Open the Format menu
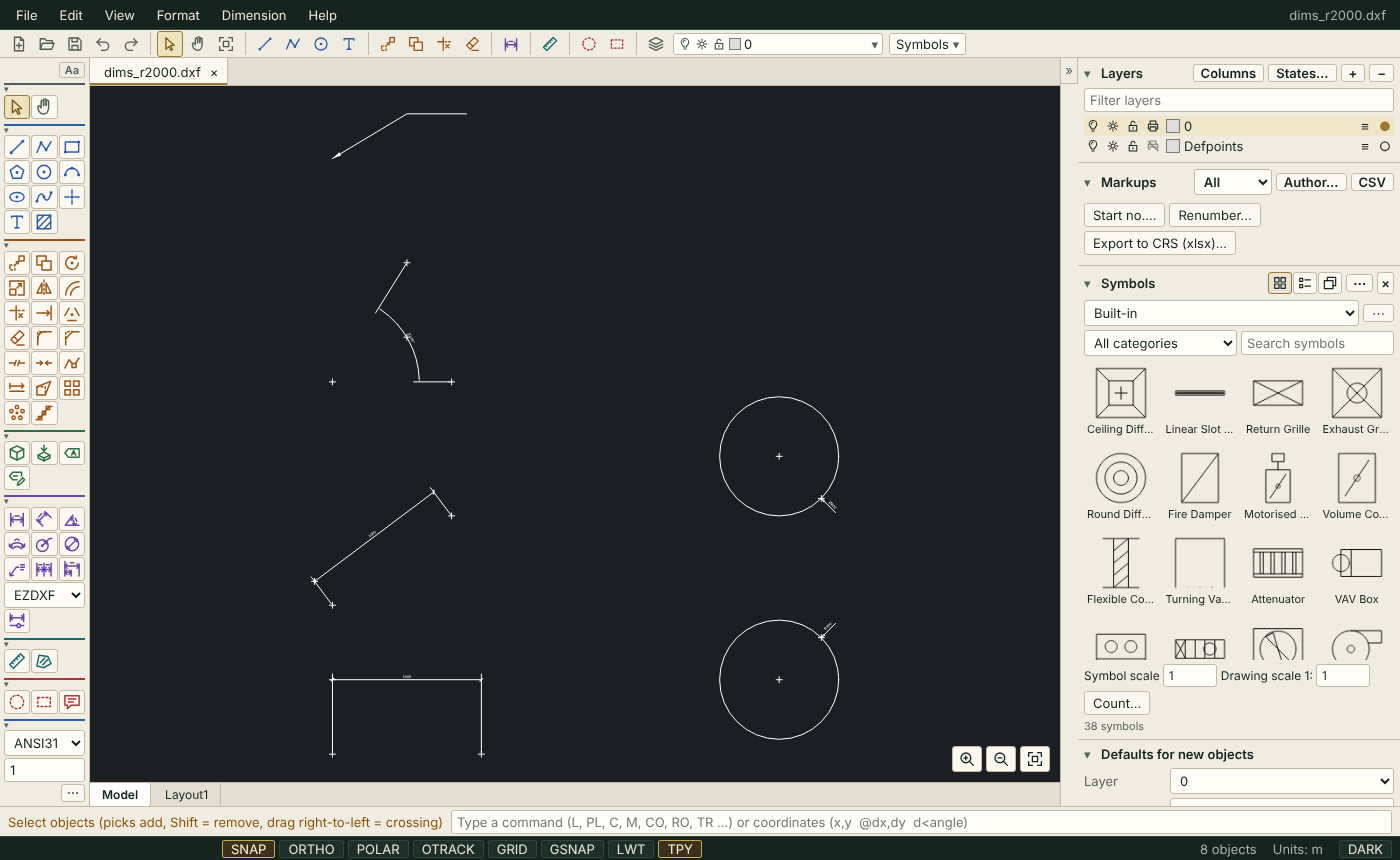Viewport: 1400px width, 860px height. [x=178, y=15]
